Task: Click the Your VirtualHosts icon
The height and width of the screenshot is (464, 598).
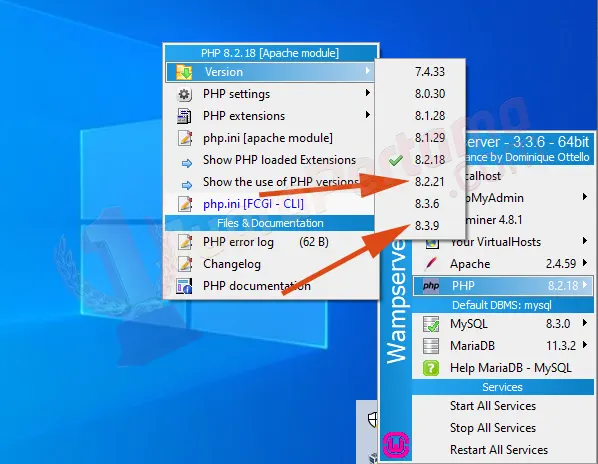Action: tap(432, 243)
